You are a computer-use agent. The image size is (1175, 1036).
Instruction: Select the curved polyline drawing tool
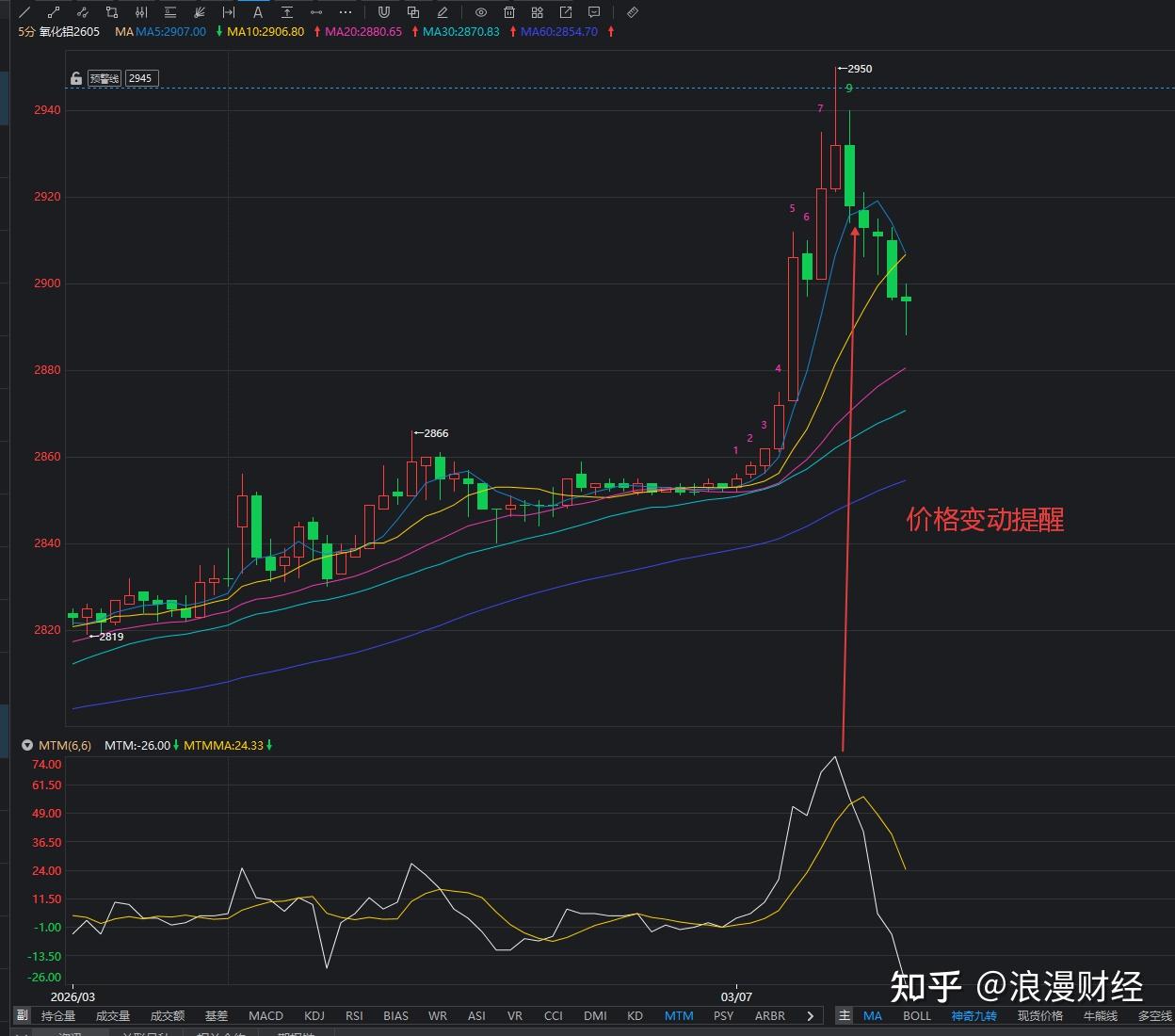pyautogui.click(x=83, y=12)
